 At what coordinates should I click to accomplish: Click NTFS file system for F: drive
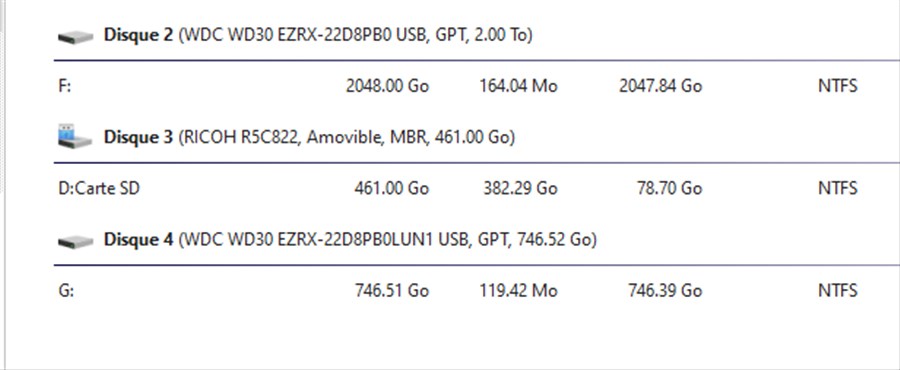837,86
